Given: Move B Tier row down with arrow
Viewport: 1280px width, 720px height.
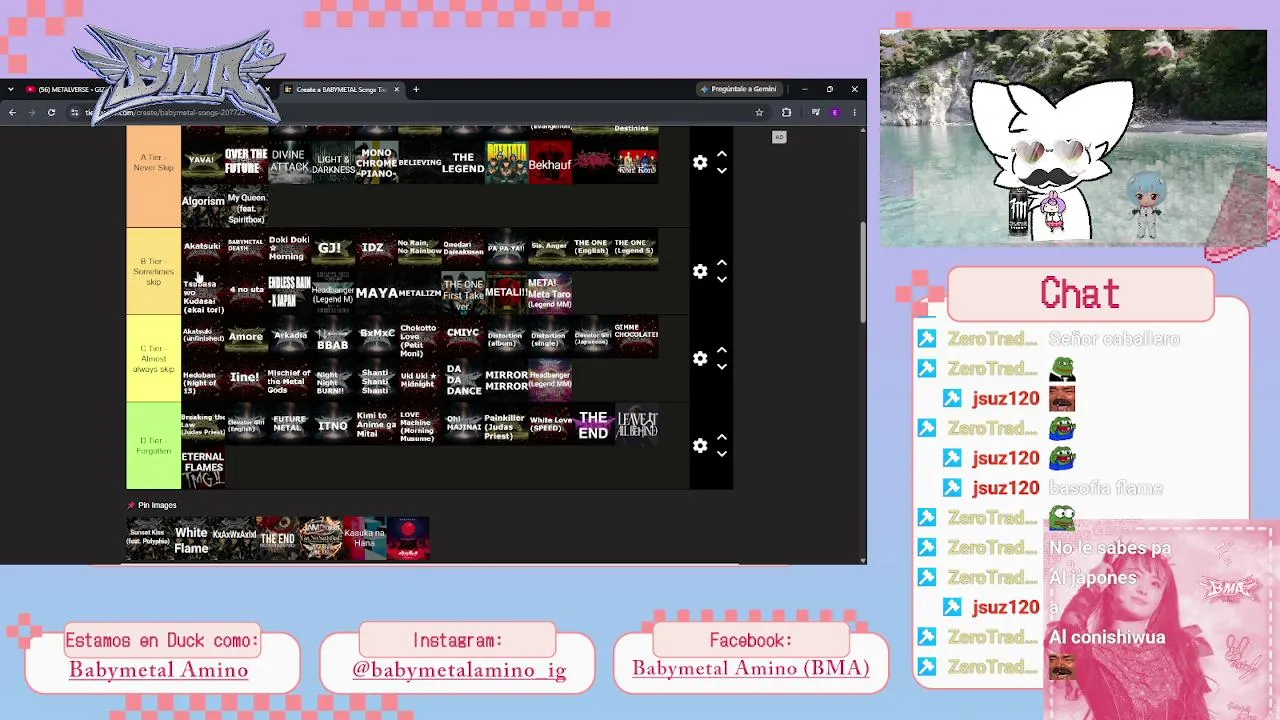Looking at the screenshot, I should [x=722, y=279].
